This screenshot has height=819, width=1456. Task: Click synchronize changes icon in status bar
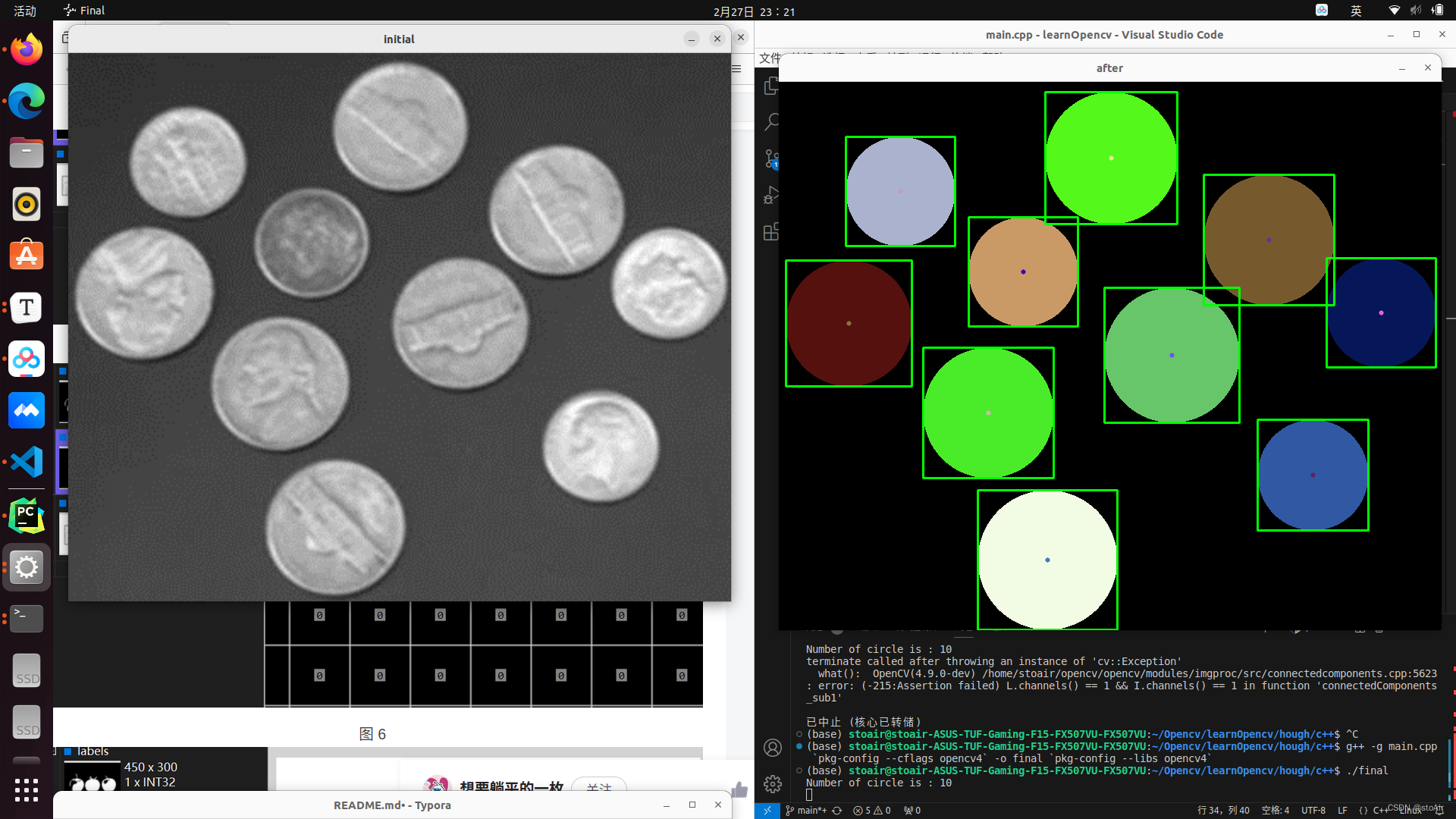pos(837,811)
